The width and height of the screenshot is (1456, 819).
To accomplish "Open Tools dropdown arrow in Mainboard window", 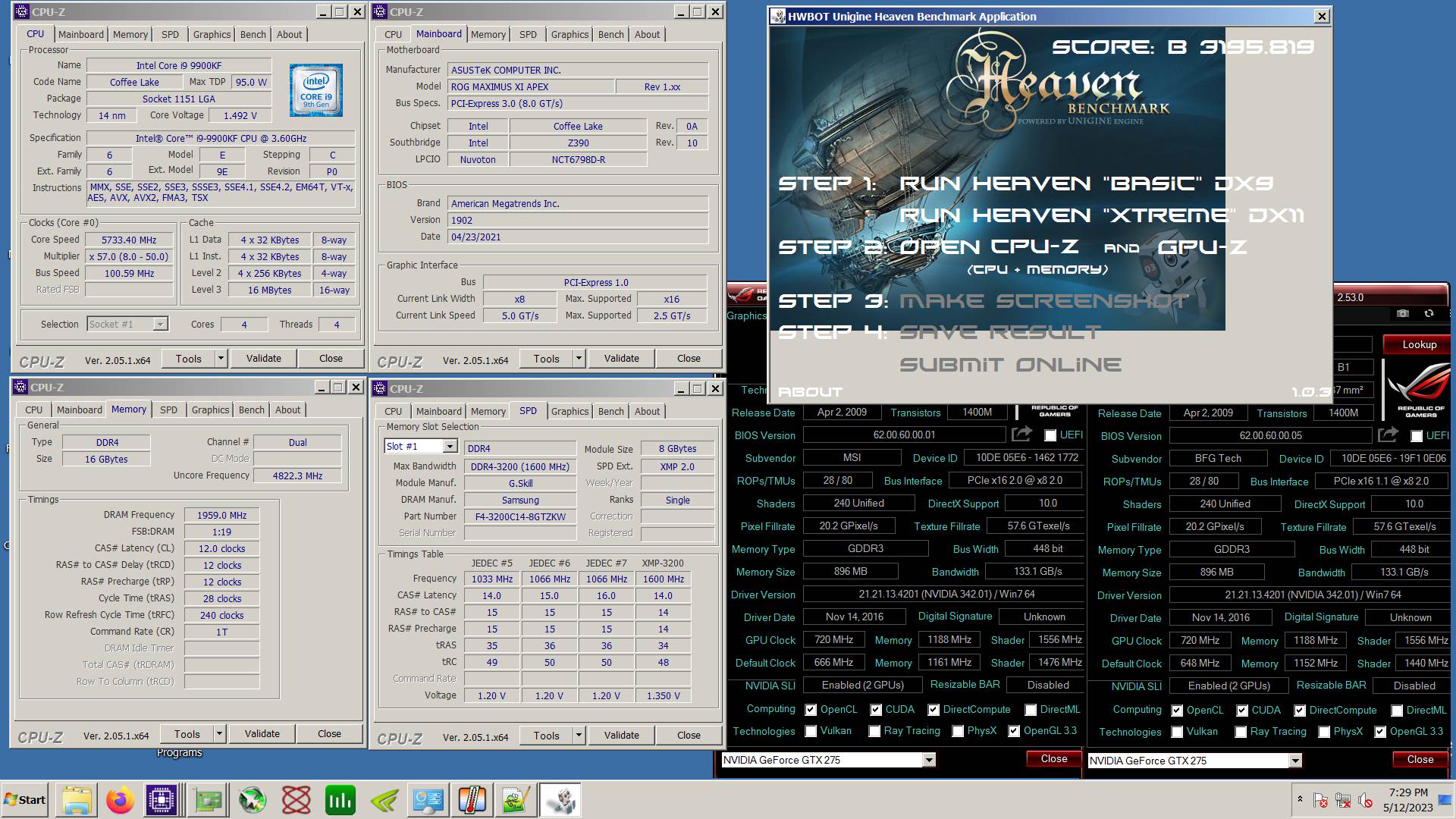I will (579, 359).
